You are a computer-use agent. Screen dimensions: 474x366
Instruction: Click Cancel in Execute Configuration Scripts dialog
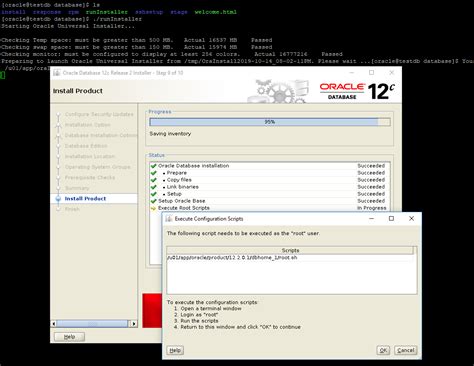click(405, 350)
